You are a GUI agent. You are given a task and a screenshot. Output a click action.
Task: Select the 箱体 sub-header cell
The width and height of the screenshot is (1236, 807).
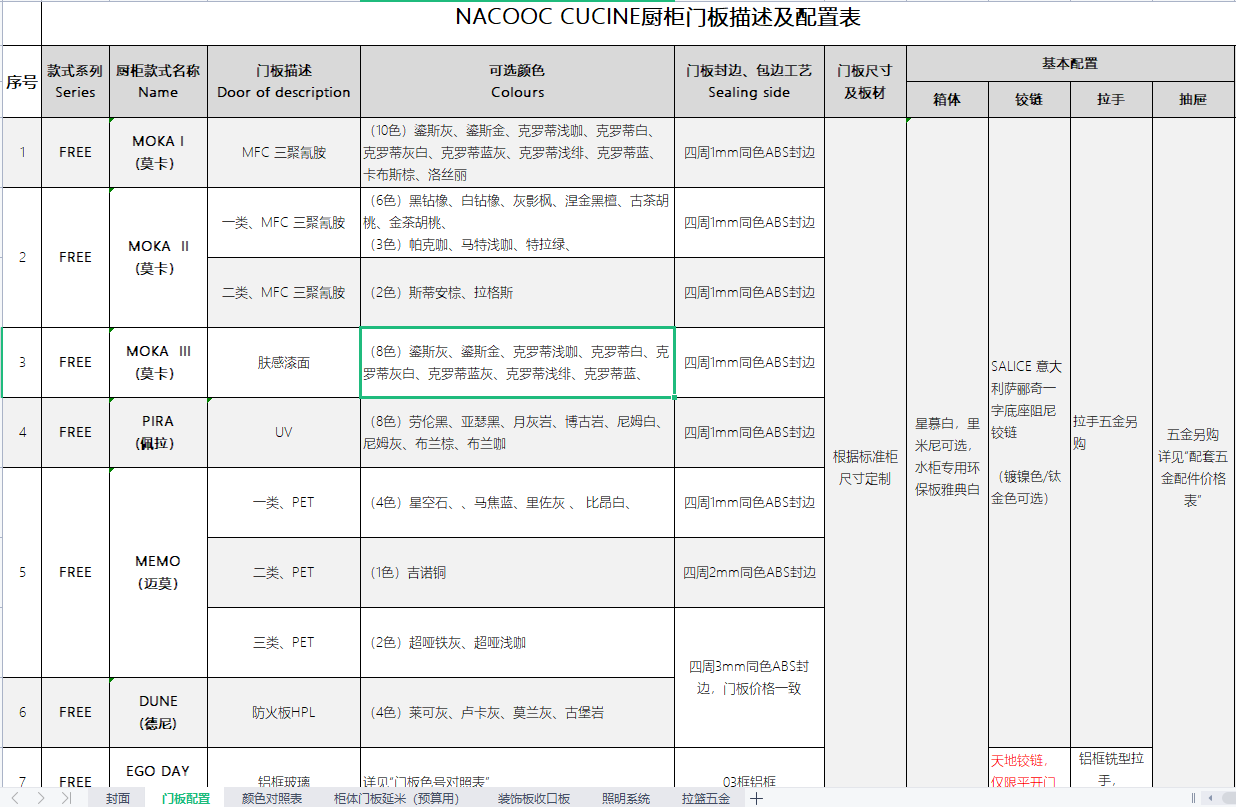(947, 99)
